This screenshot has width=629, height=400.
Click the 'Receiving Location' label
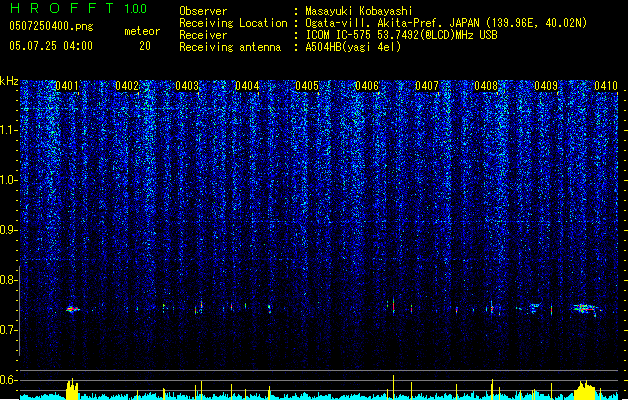click(233, 23)
